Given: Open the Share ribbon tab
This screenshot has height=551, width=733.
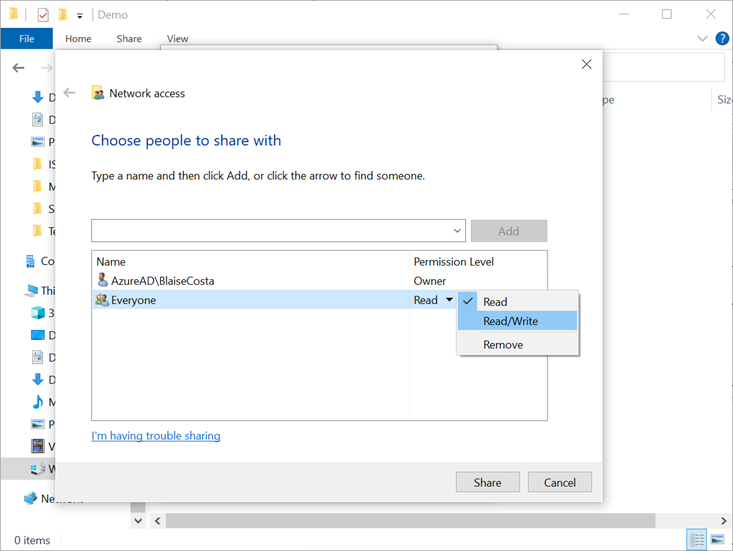Looking at the screenshot, I should tap(129, 39).
